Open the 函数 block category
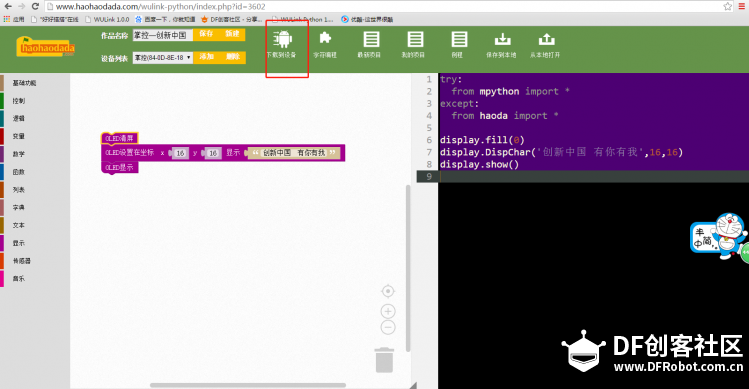The image size is (749, 389). click(x=19, y=172)
